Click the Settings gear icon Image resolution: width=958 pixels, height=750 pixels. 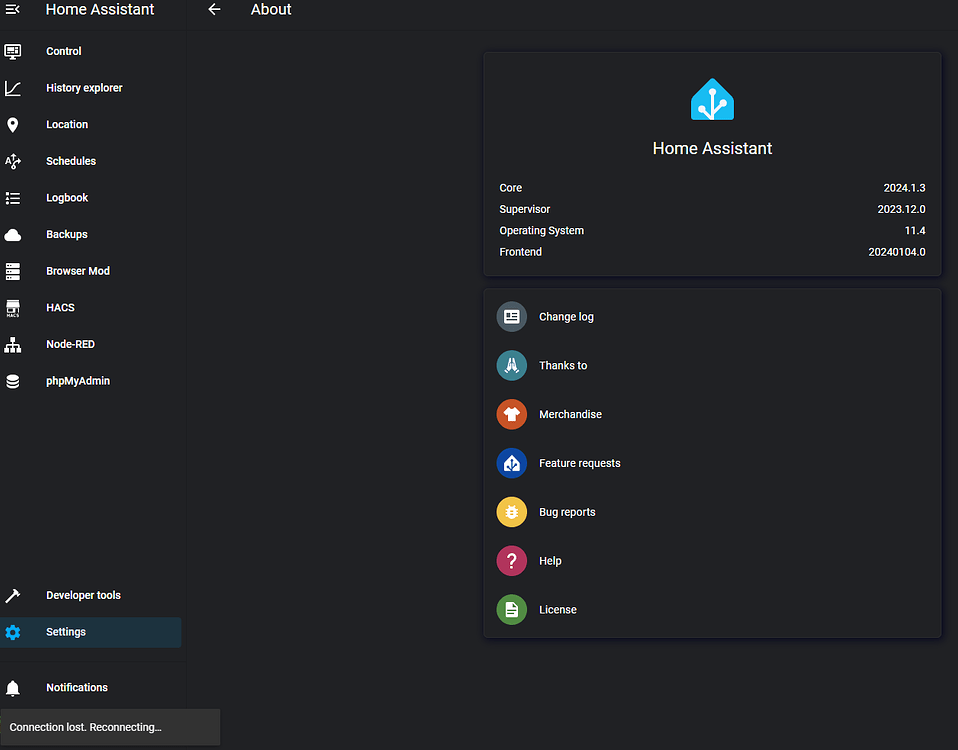click(13, 632)
